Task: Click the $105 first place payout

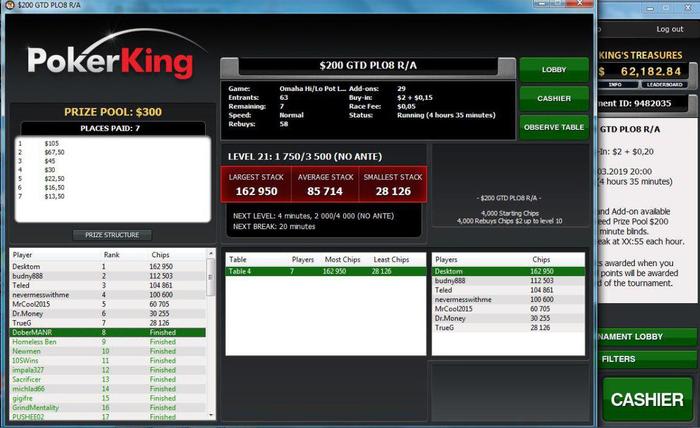Action: coord(52,143)
